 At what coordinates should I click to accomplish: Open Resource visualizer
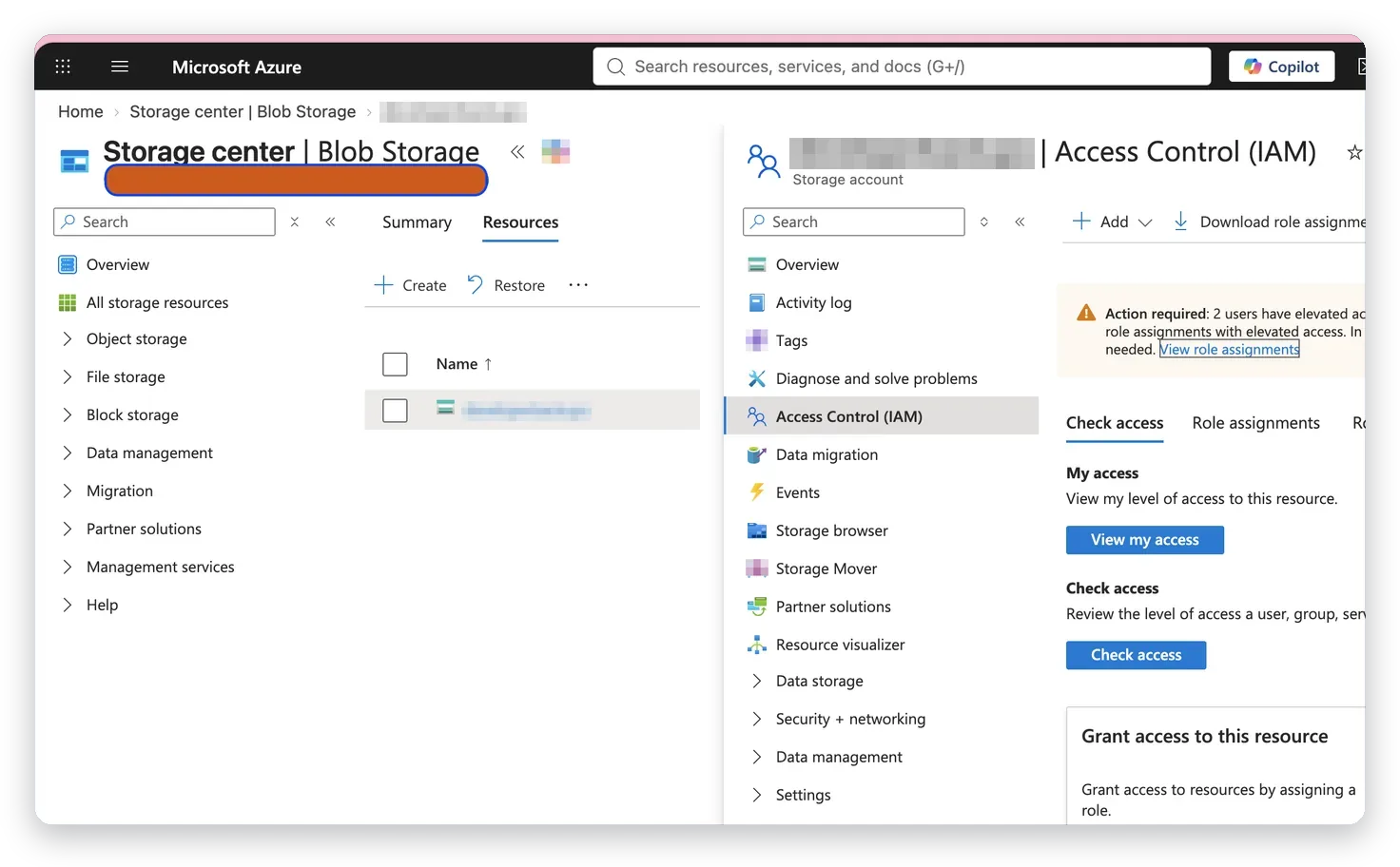[x=840, y=645]
